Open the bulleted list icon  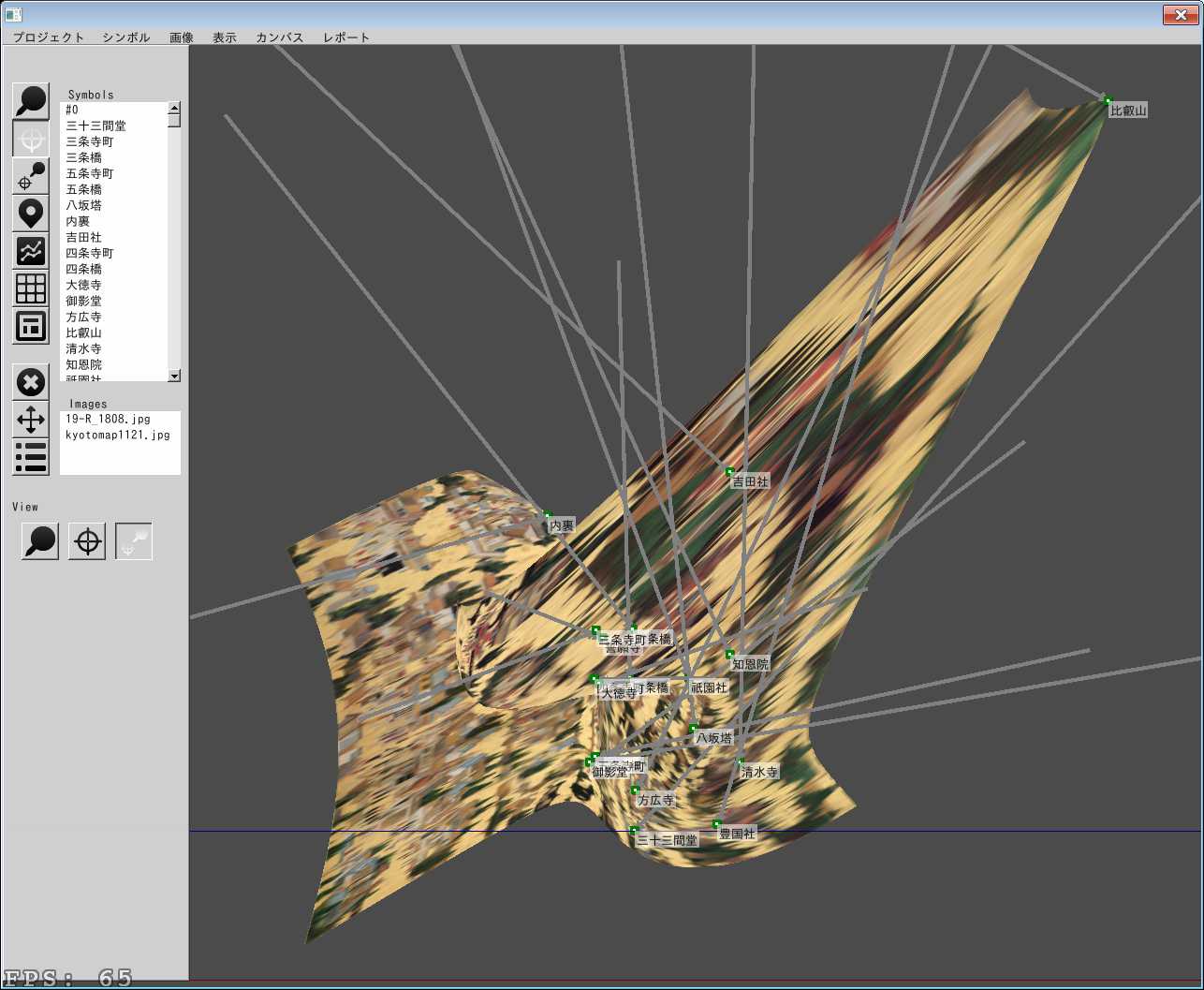pyautogui.click(x=31, y=457)
